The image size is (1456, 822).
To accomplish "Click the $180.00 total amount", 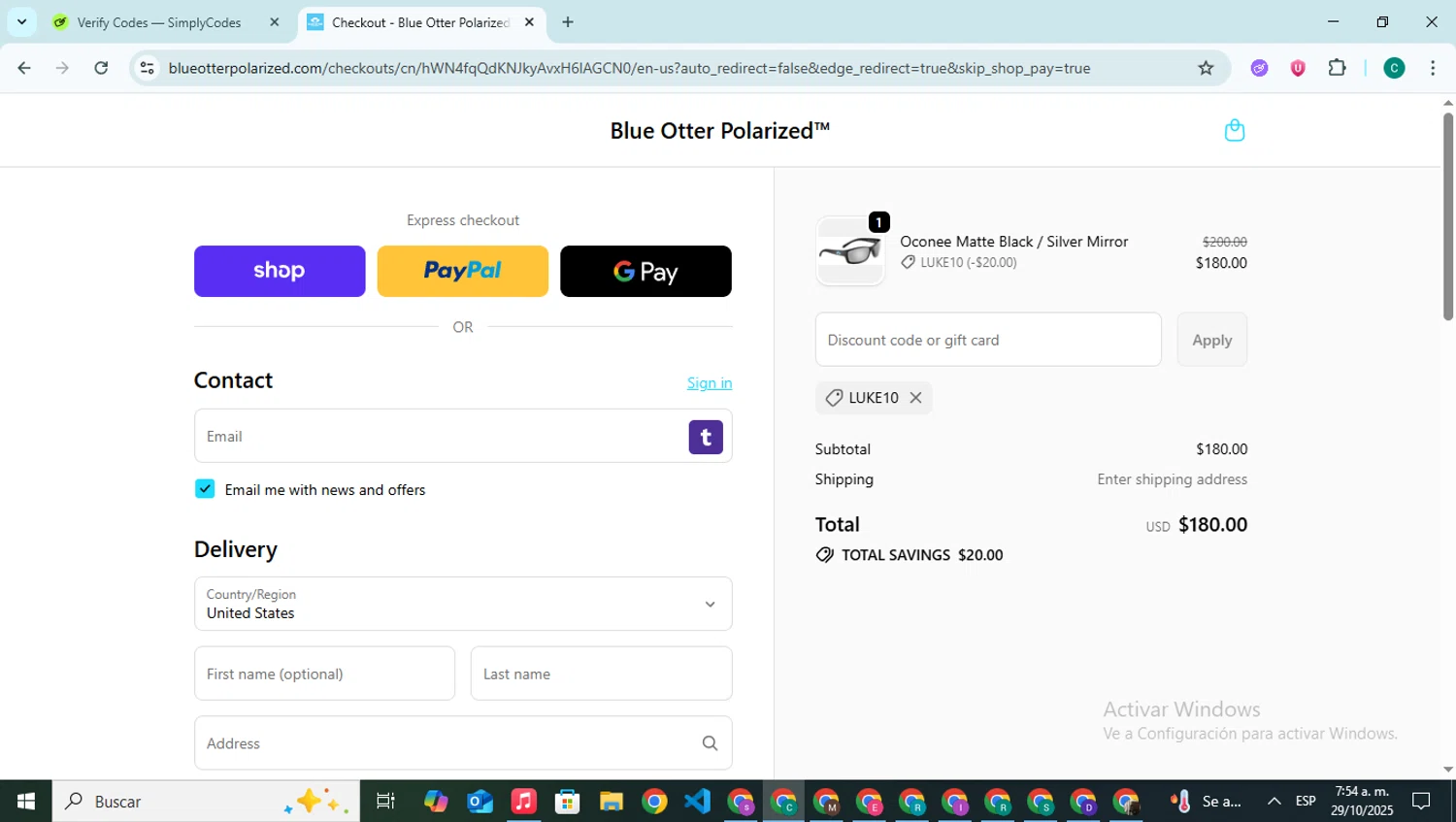I will pyautogui.click(x=1212, y=525).
